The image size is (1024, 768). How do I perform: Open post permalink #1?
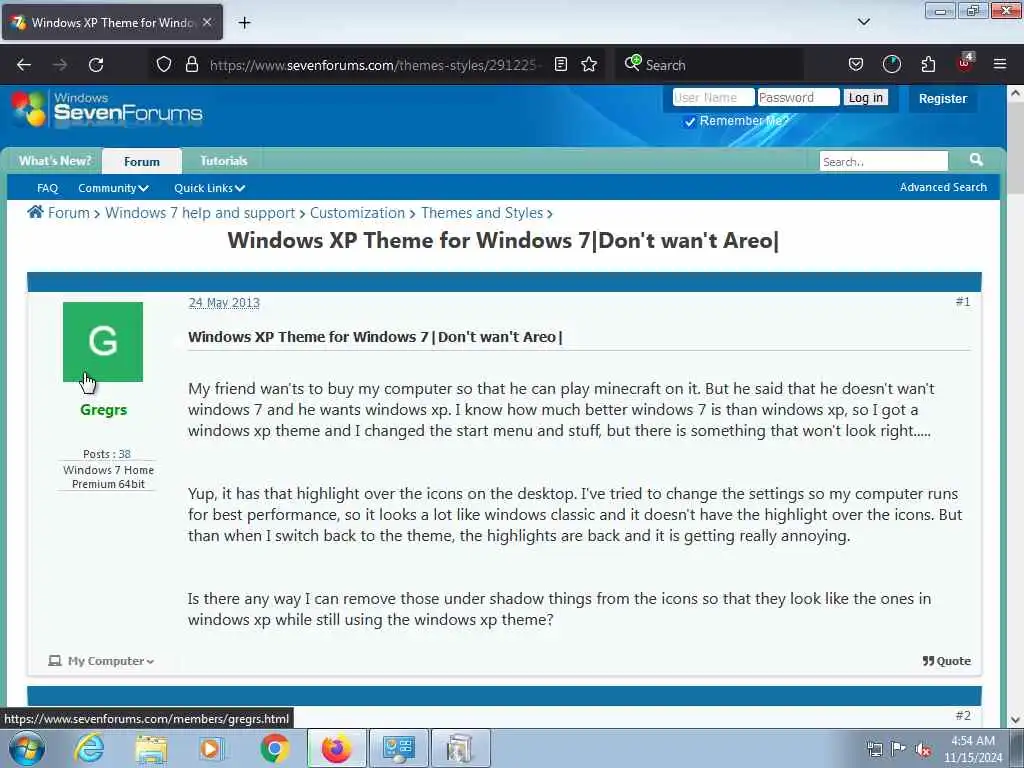963,302
